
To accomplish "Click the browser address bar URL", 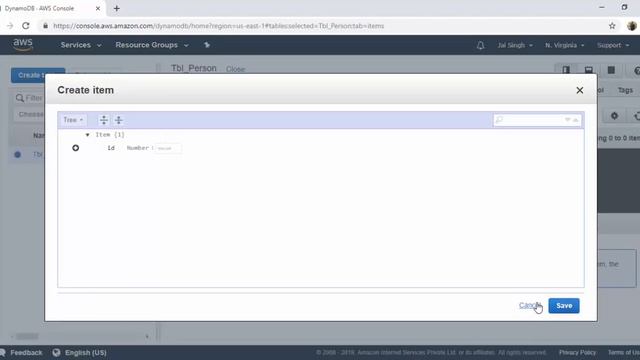I will [218, 26].
